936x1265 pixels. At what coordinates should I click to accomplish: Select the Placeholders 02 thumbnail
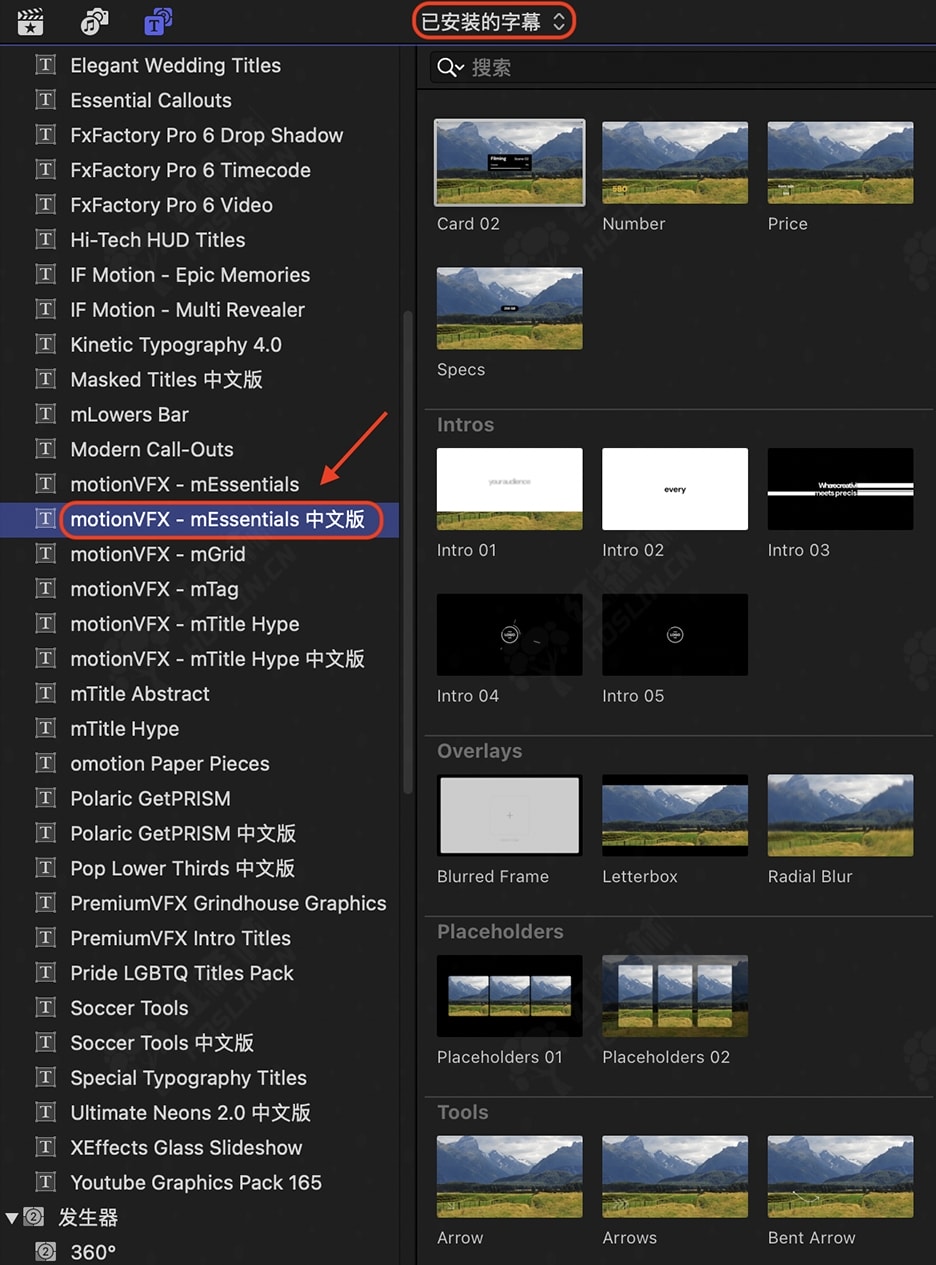click(x=675, y=996)
